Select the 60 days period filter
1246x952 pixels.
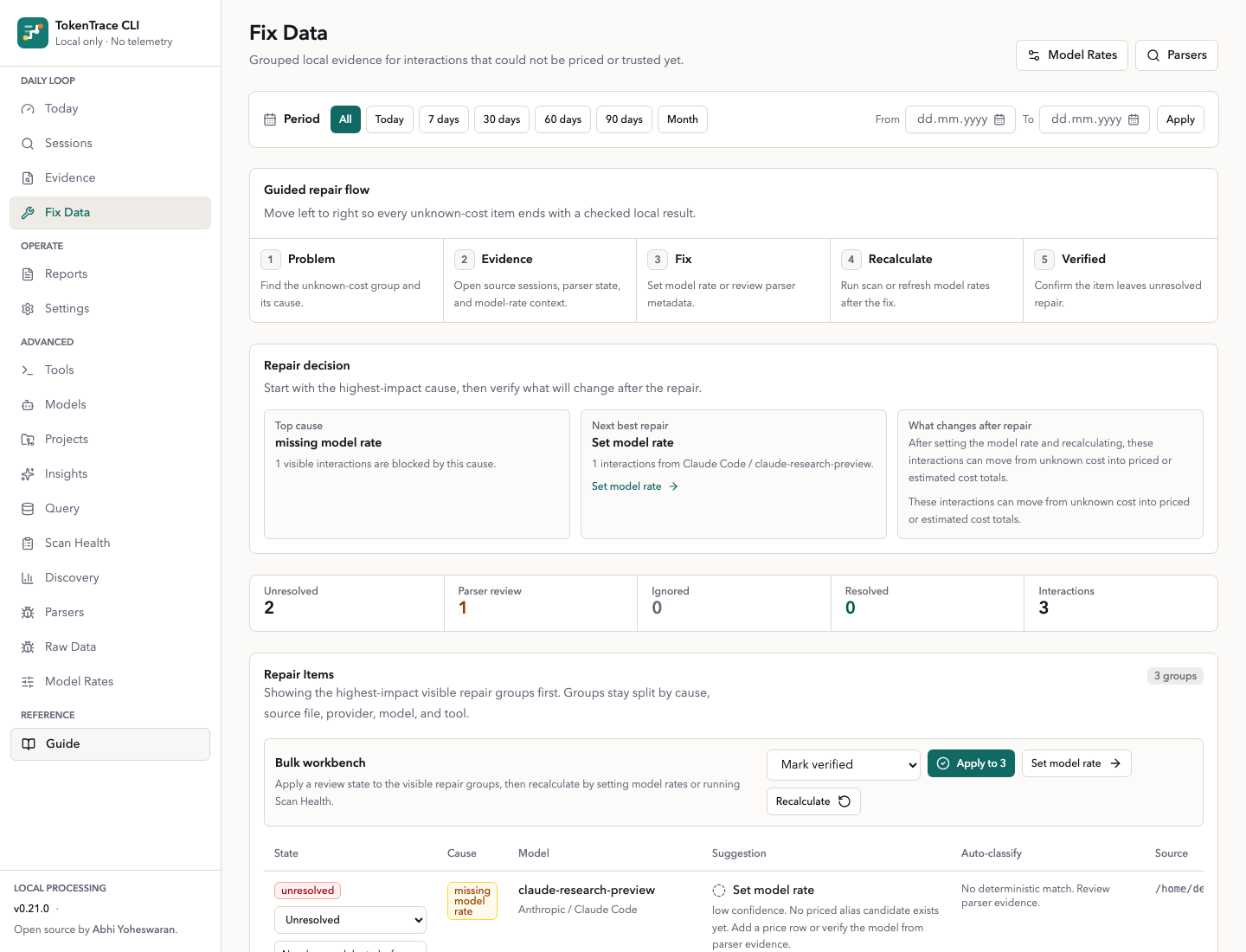563,119
